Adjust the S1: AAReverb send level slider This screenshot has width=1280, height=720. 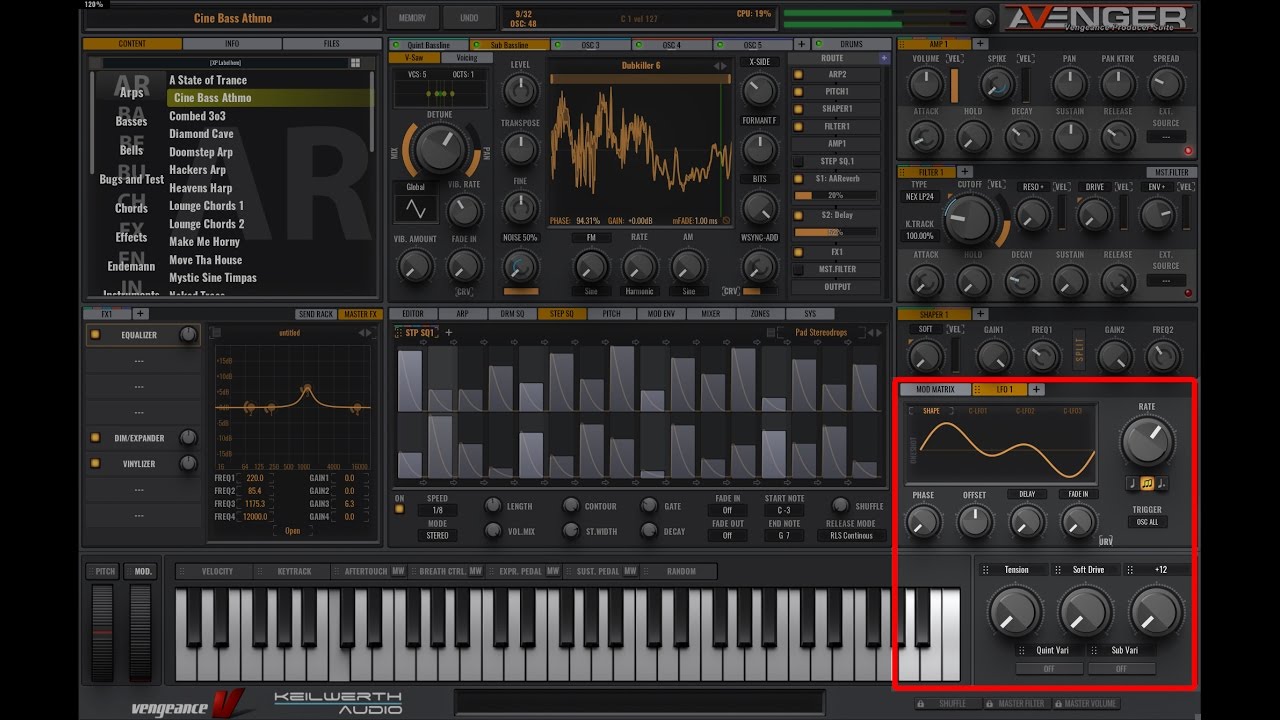tap(838, 195)
